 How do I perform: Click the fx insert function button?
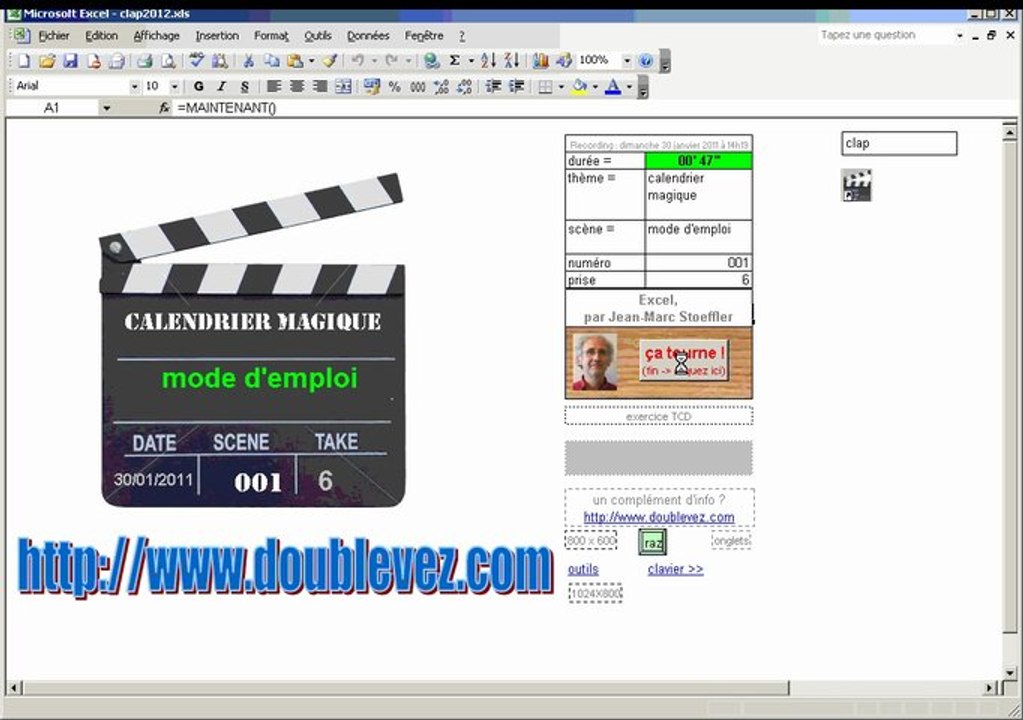164,108
